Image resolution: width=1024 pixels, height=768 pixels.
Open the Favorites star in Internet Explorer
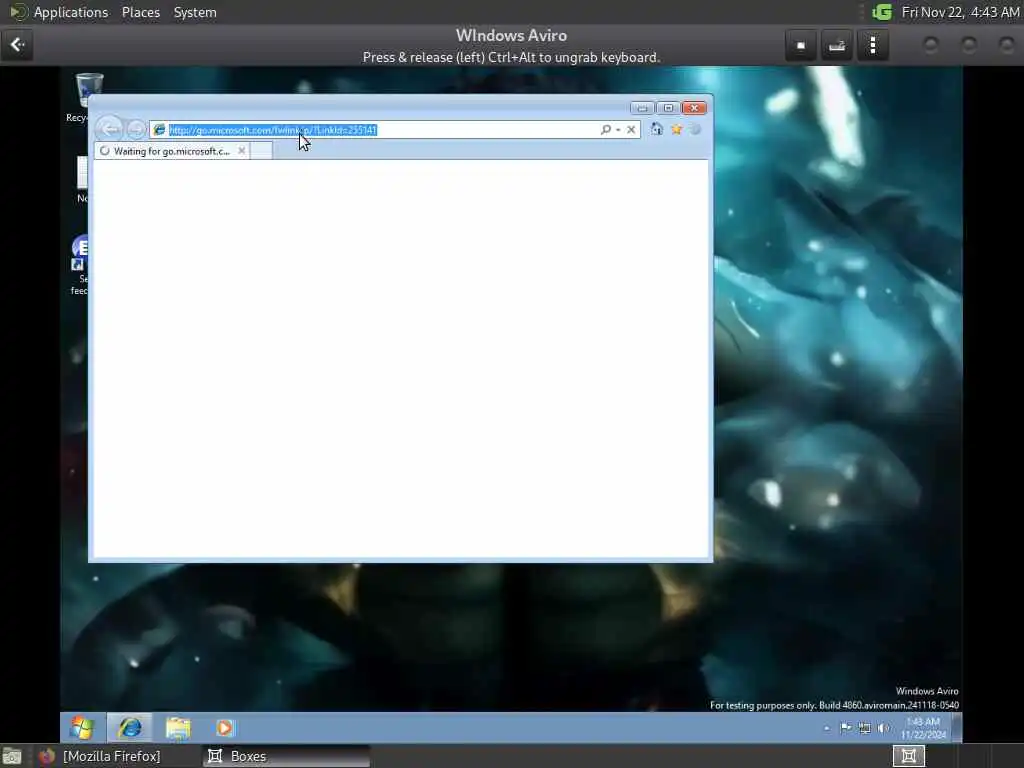pos(676,129)
